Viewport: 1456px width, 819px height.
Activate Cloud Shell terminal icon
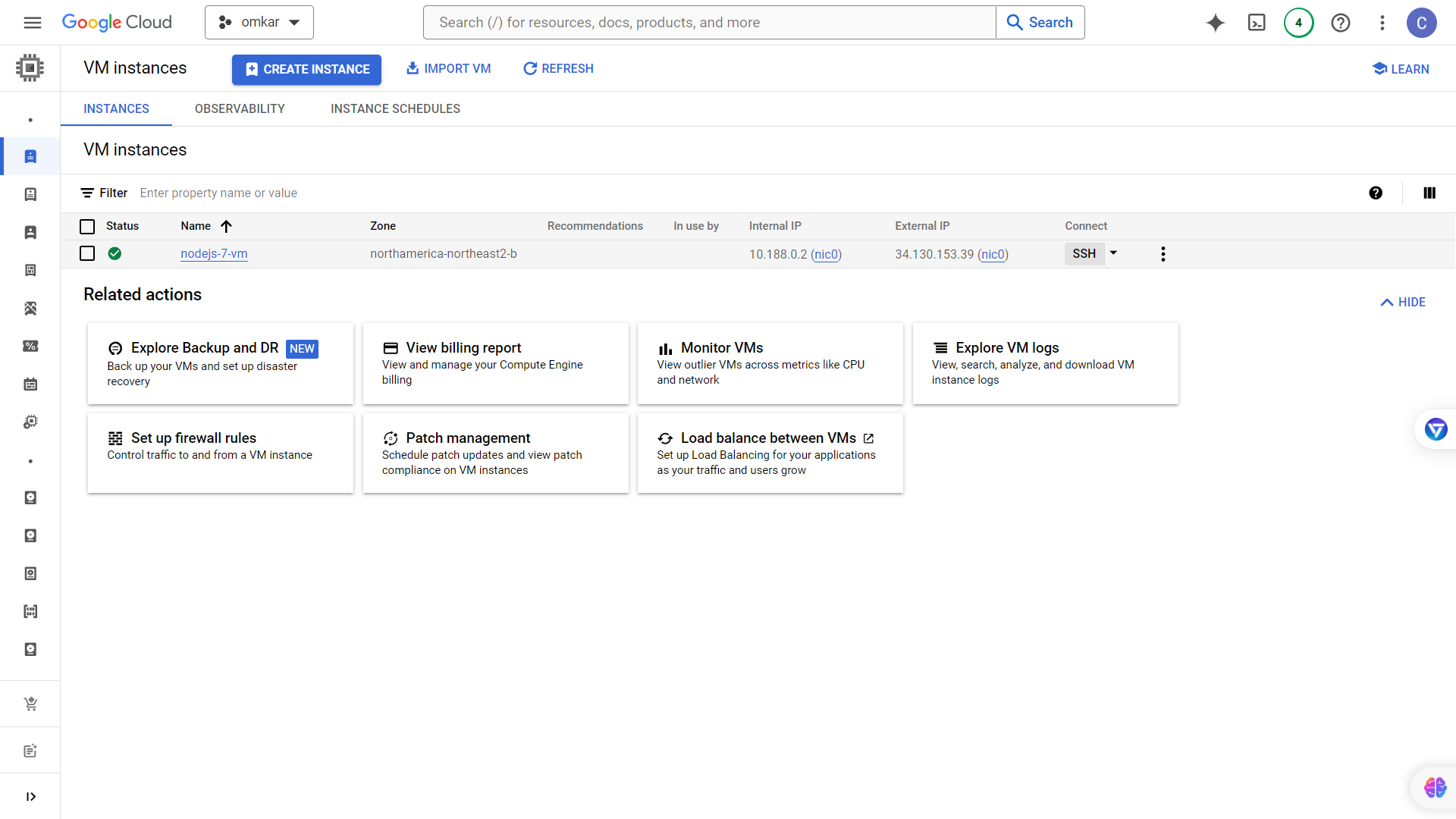click(1257, 23)
